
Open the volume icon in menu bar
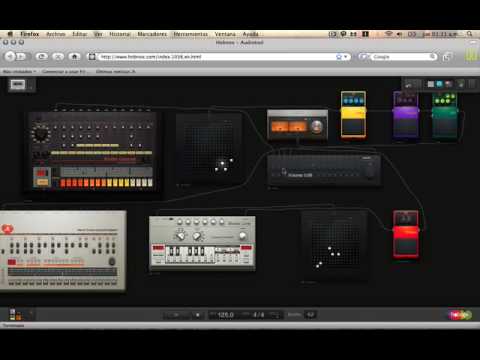click(x=399, y=34)
